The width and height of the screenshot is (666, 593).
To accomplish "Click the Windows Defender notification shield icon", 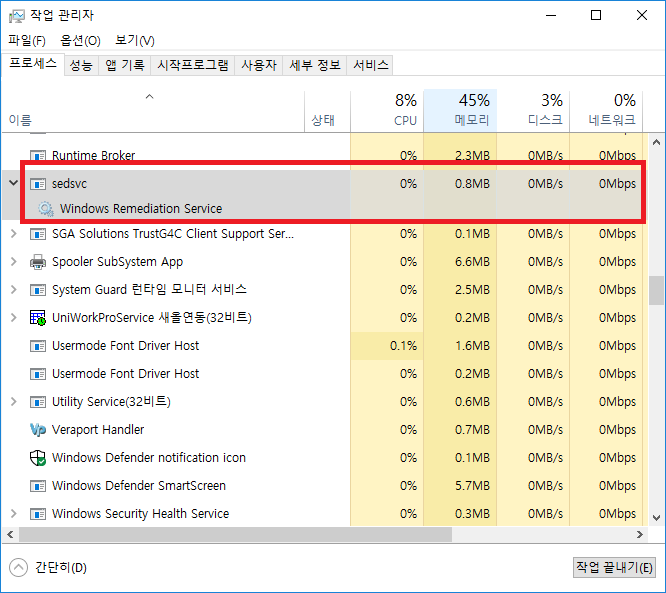I will pos(38,458).
